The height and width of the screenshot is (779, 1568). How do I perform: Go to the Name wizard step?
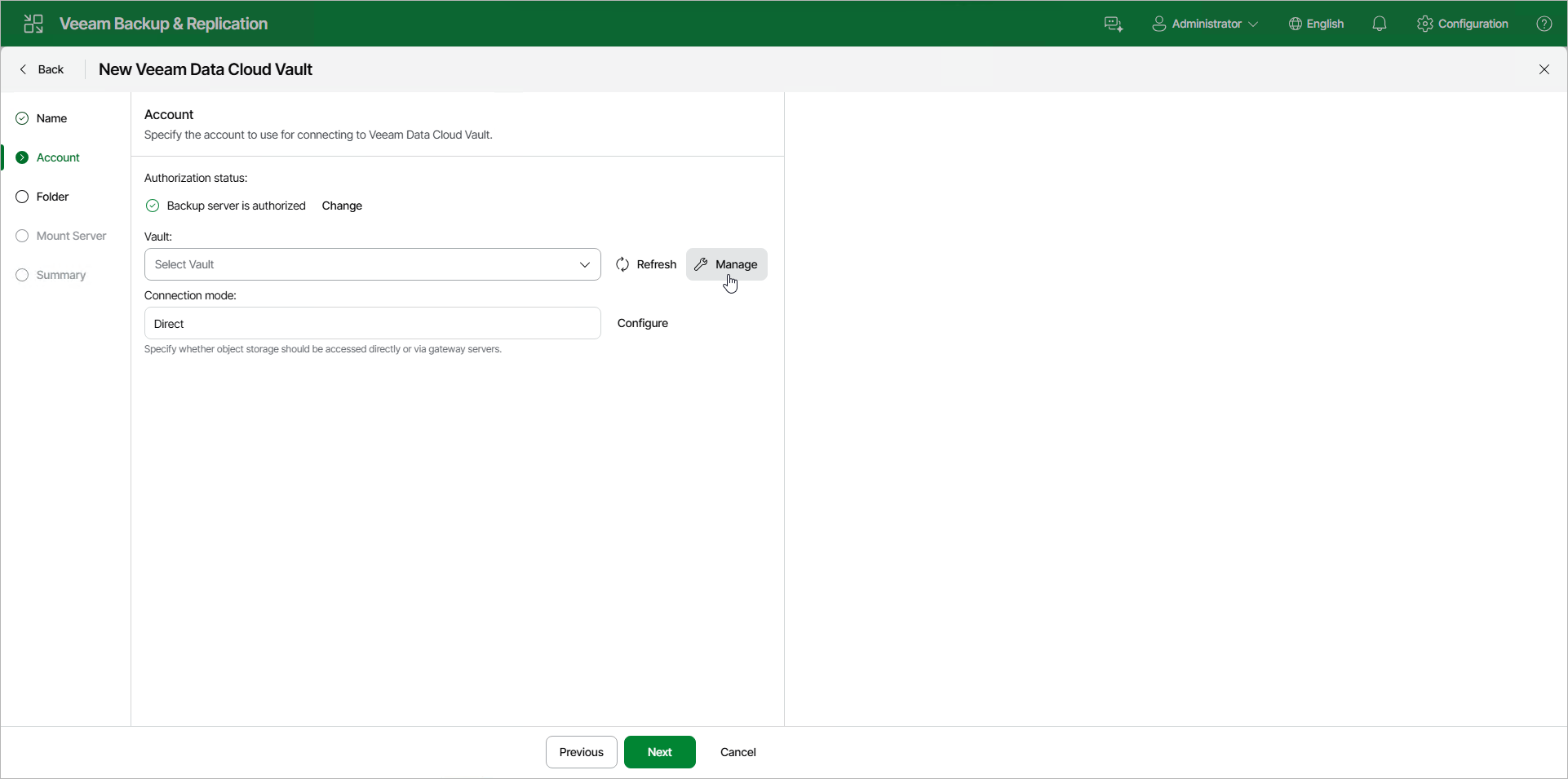pyautogui.click(x=42, y=118)
